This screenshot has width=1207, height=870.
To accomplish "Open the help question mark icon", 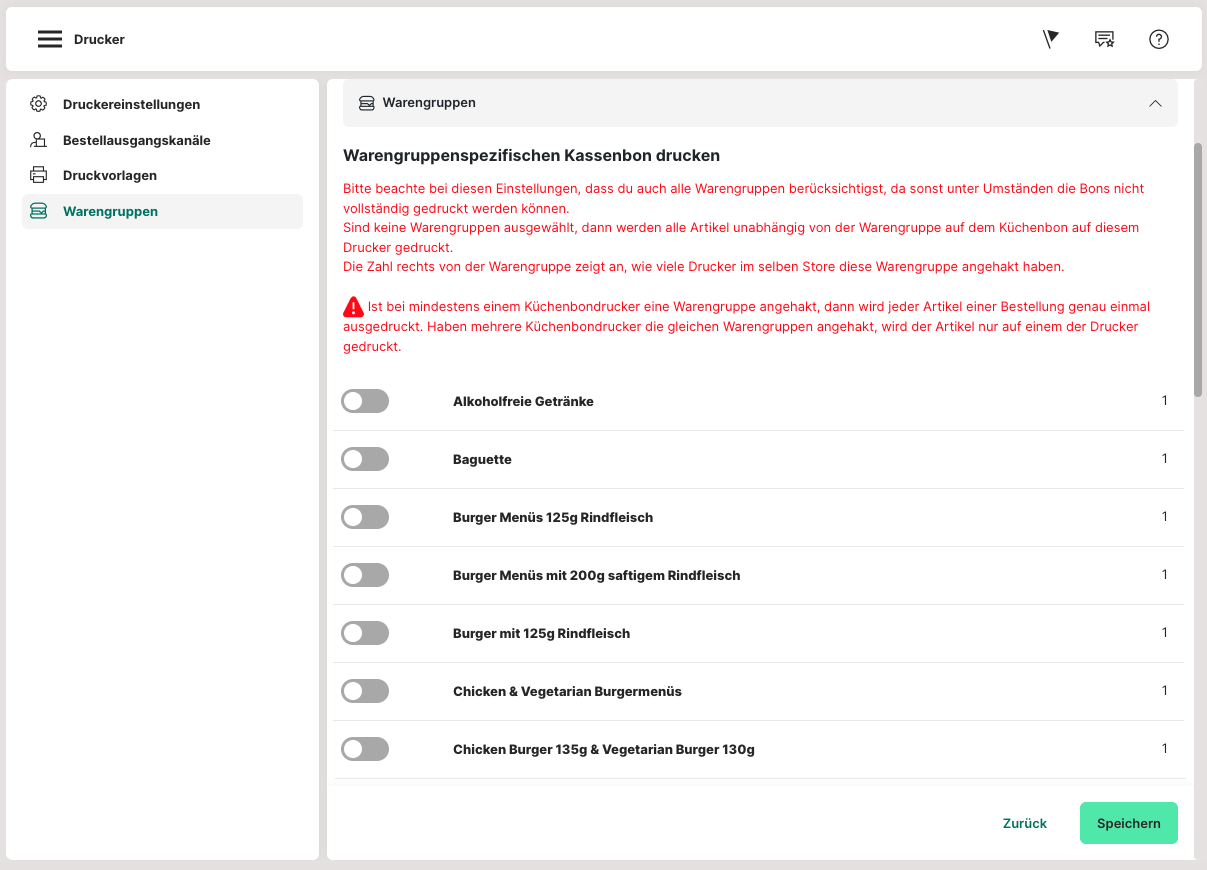I will click(x=1158, y=39).
